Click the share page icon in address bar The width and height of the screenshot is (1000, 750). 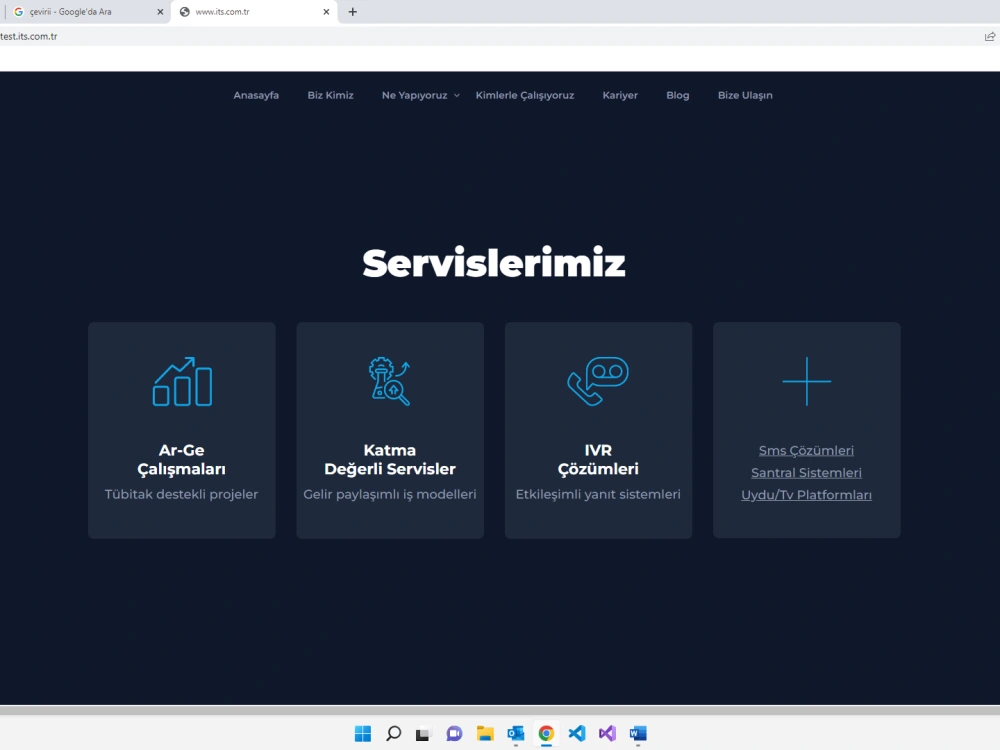tap(990, 36)
